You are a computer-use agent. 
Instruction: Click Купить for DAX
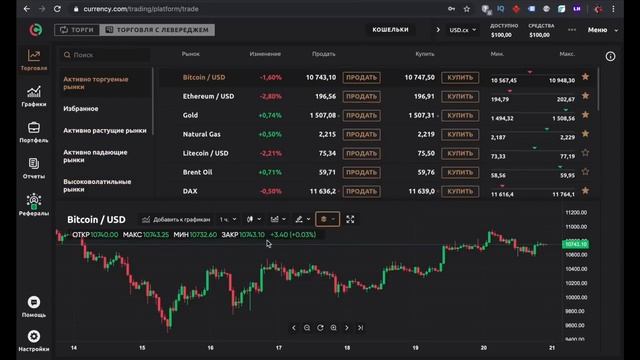tap(460, 191)
